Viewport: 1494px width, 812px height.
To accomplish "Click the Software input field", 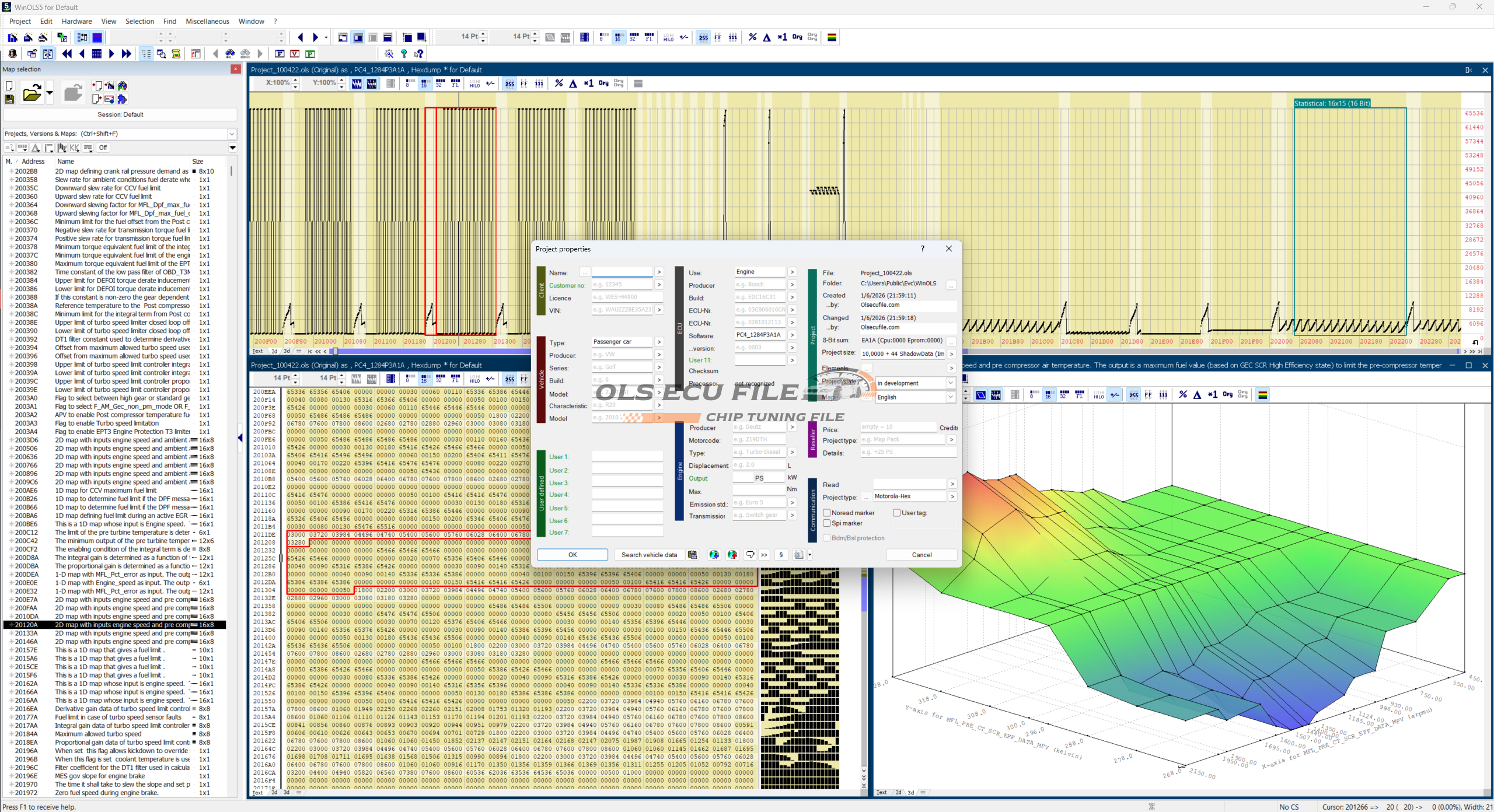I will click(759, 335).
